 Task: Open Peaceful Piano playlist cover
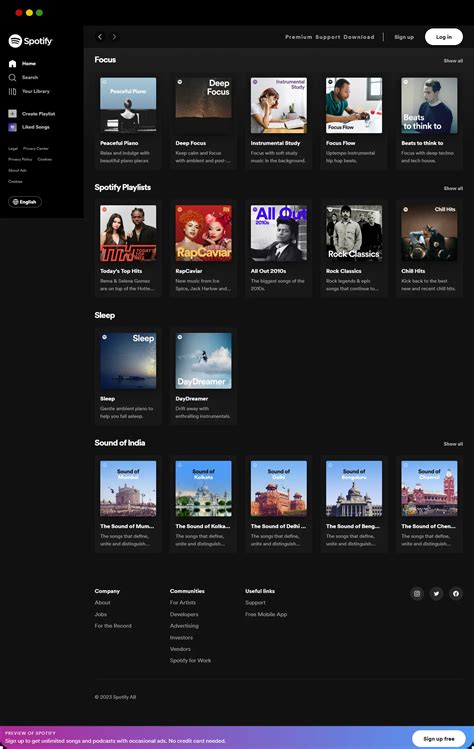(128, 106)
